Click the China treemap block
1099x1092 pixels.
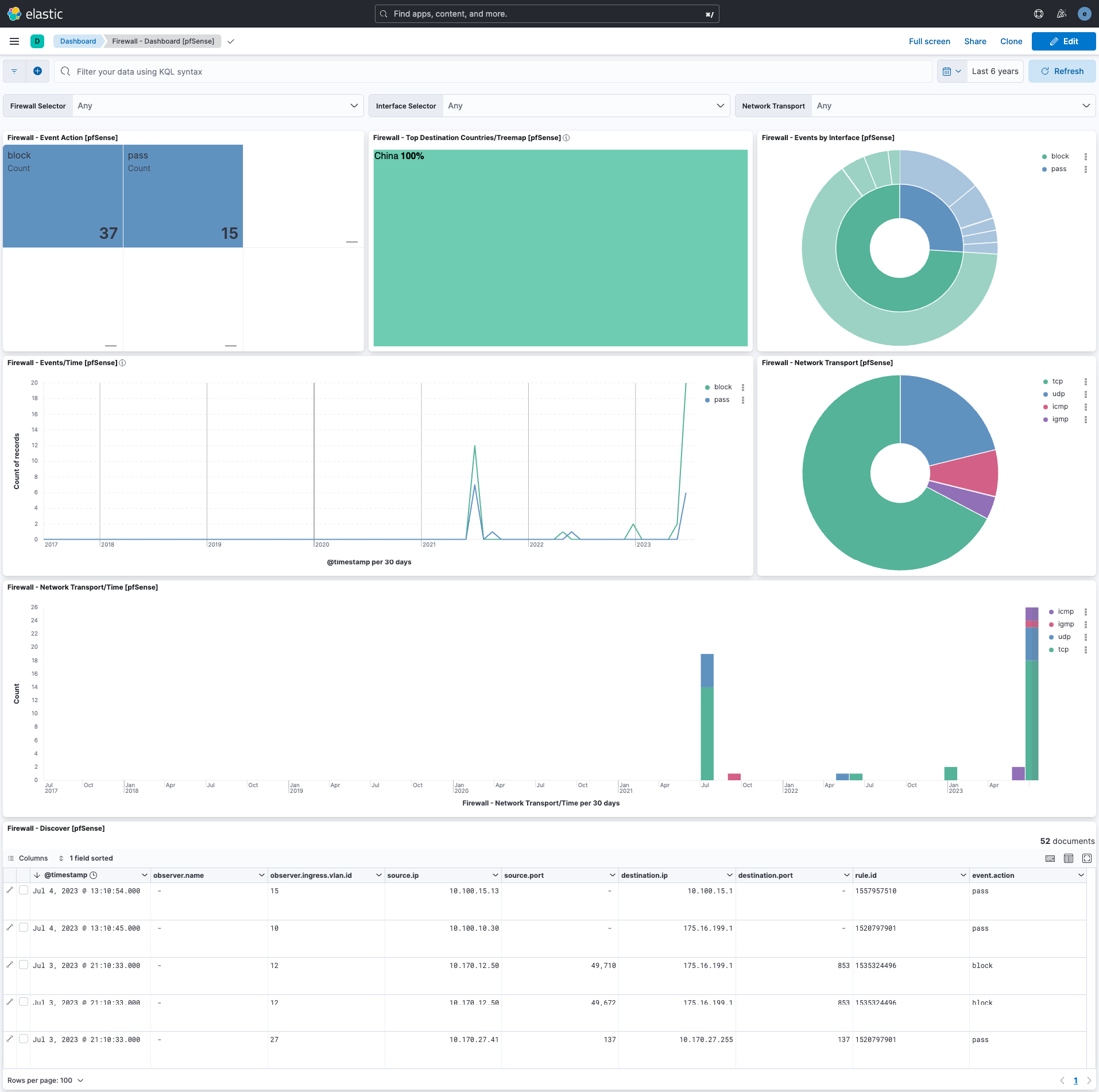tap(560, 247)
